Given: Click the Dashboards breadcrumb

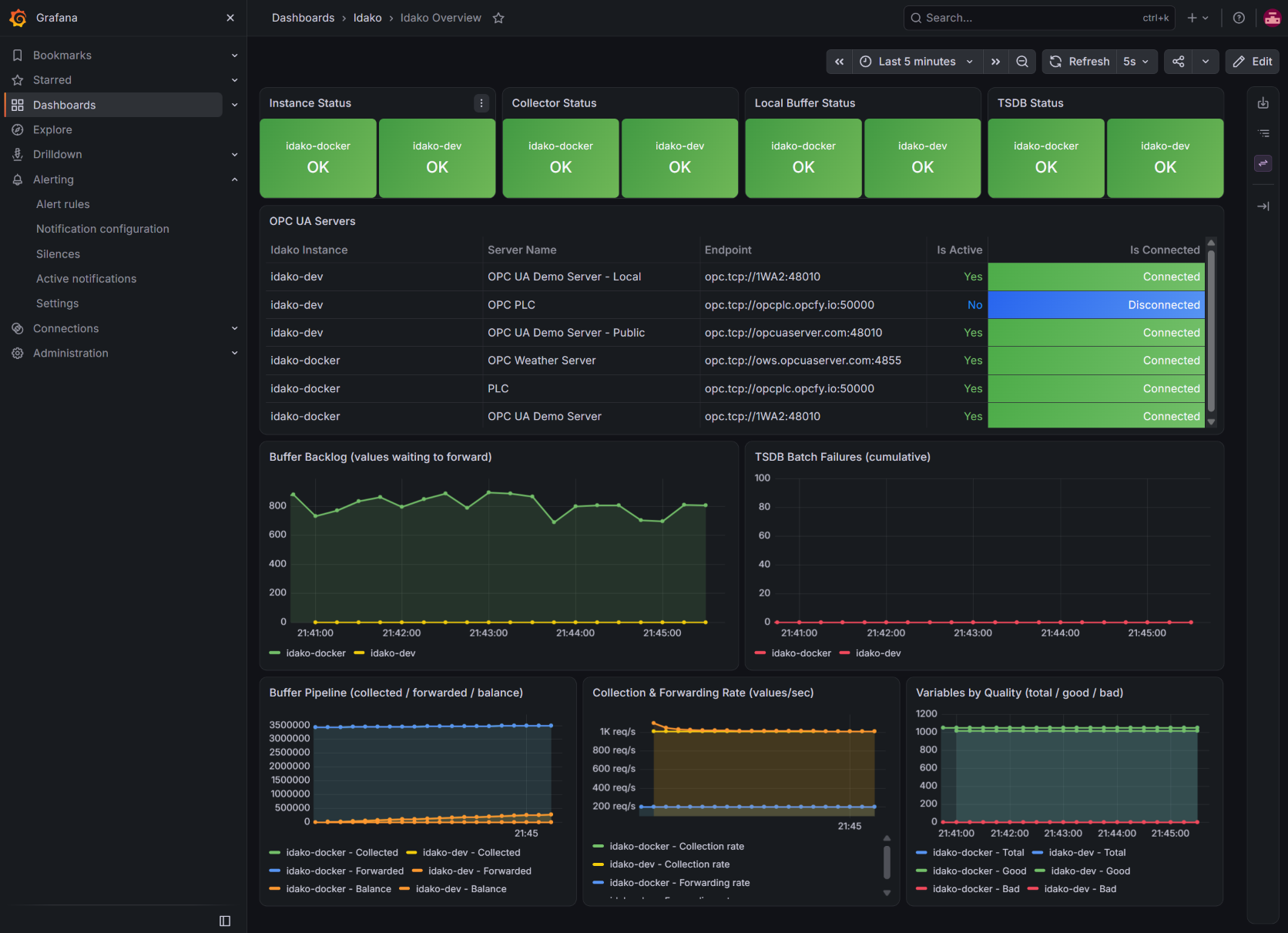Looking at the screenshot, I should coord(303,18).
